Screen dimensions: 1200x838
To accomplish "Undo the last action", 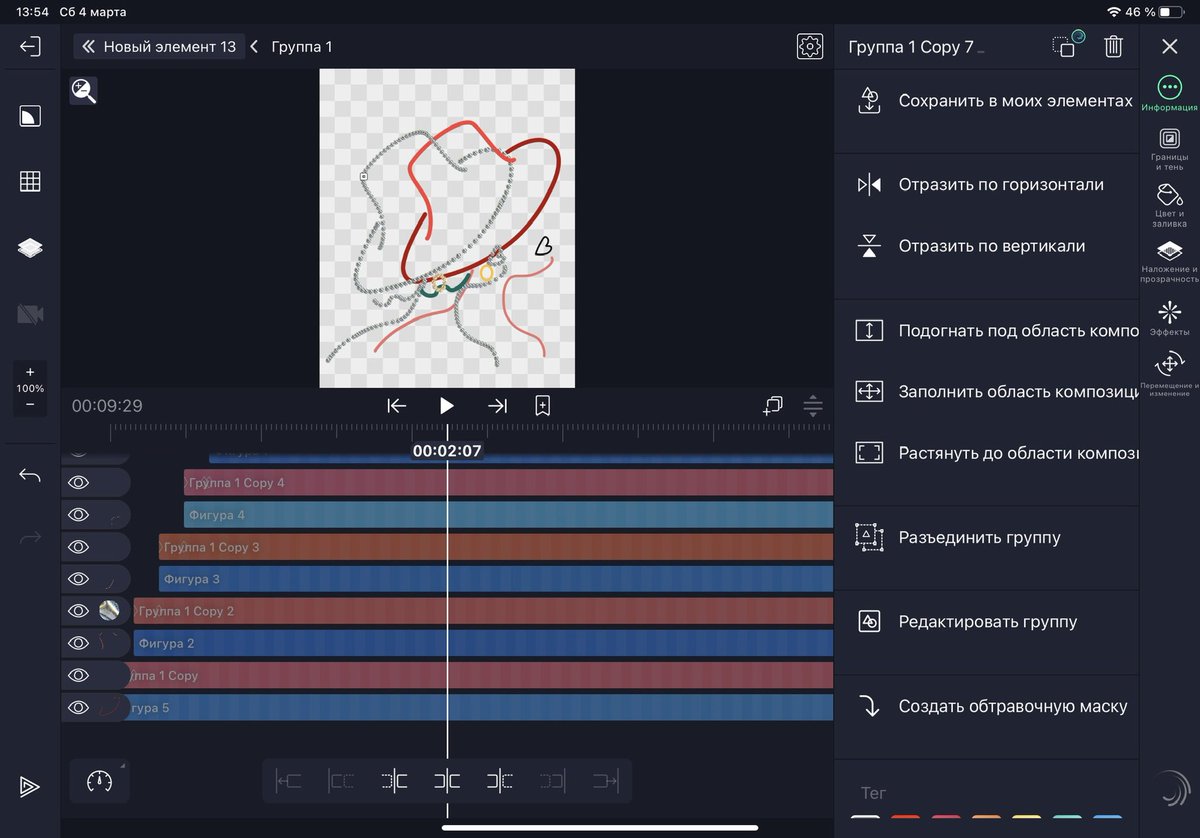I will pyautogui.click(x=30, y=476).
